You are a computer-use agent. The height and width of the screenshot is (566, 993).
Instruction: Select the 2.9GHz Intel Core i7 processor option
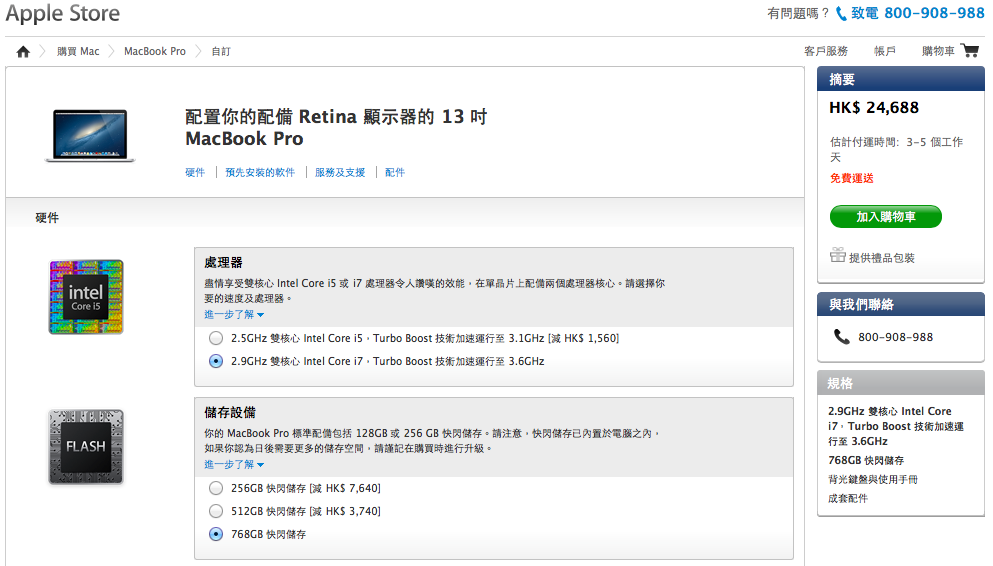216,361
